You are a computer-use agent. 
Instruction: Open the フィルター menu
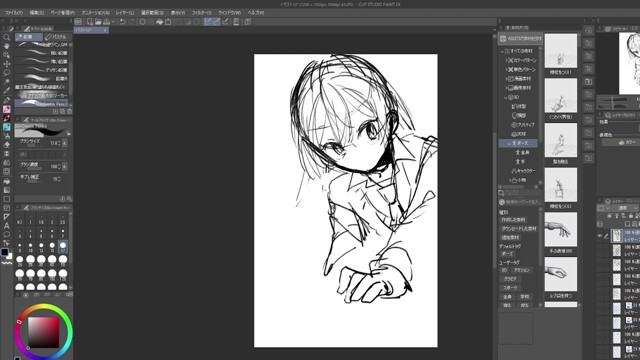point(202,13)
